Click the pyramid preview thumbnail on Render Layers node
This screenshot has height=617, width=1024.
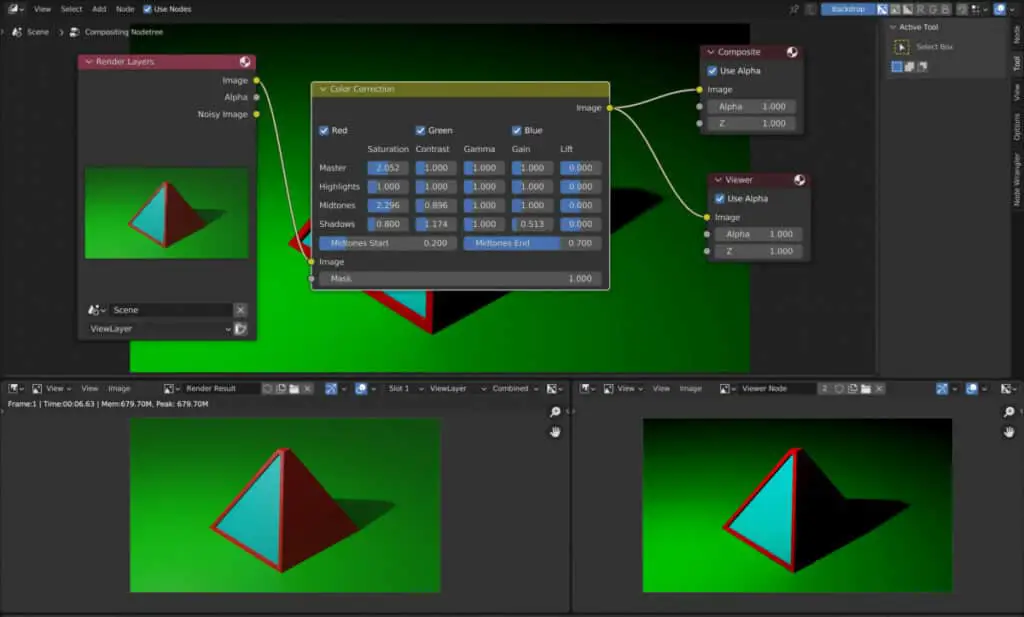pos(166,210)
